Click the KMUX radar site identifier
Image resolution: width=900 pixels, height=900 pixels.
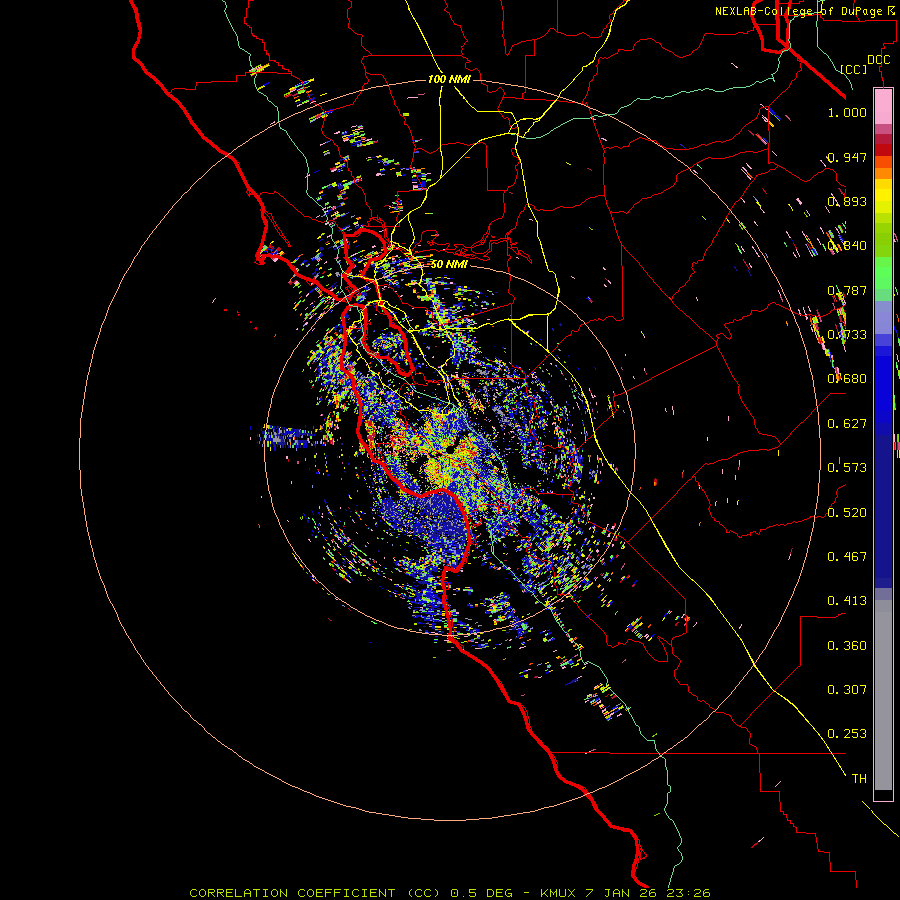point(558,893)
